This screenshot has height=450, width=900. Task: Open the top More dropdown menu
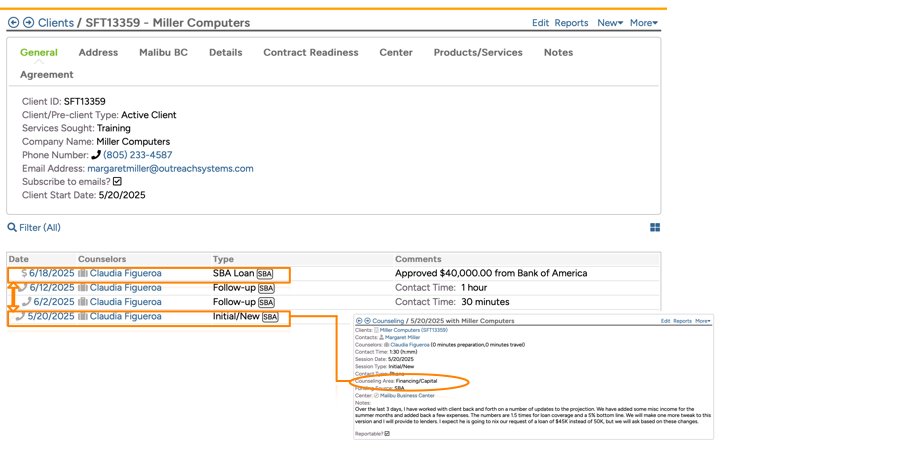[643, 23]
